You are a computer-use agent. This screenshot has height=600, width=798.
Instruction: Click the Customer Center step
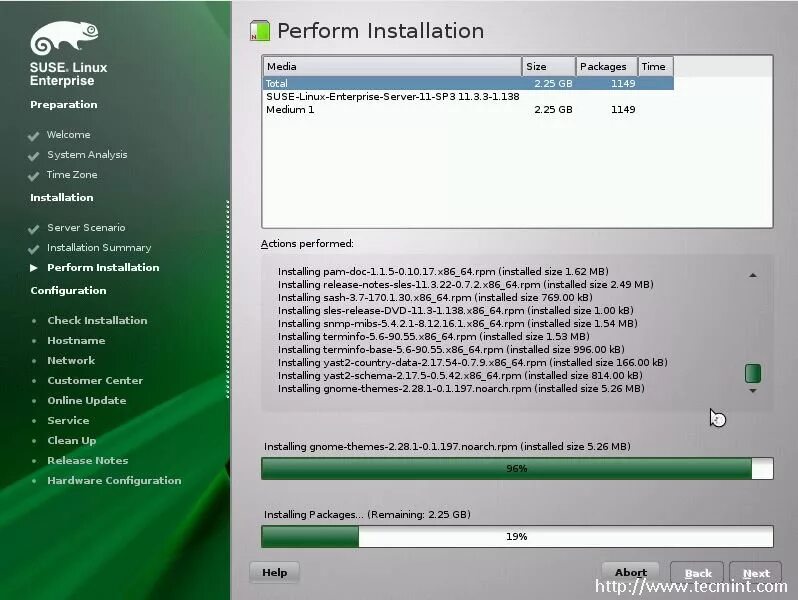pyautogui.click(x=95, y=380)
